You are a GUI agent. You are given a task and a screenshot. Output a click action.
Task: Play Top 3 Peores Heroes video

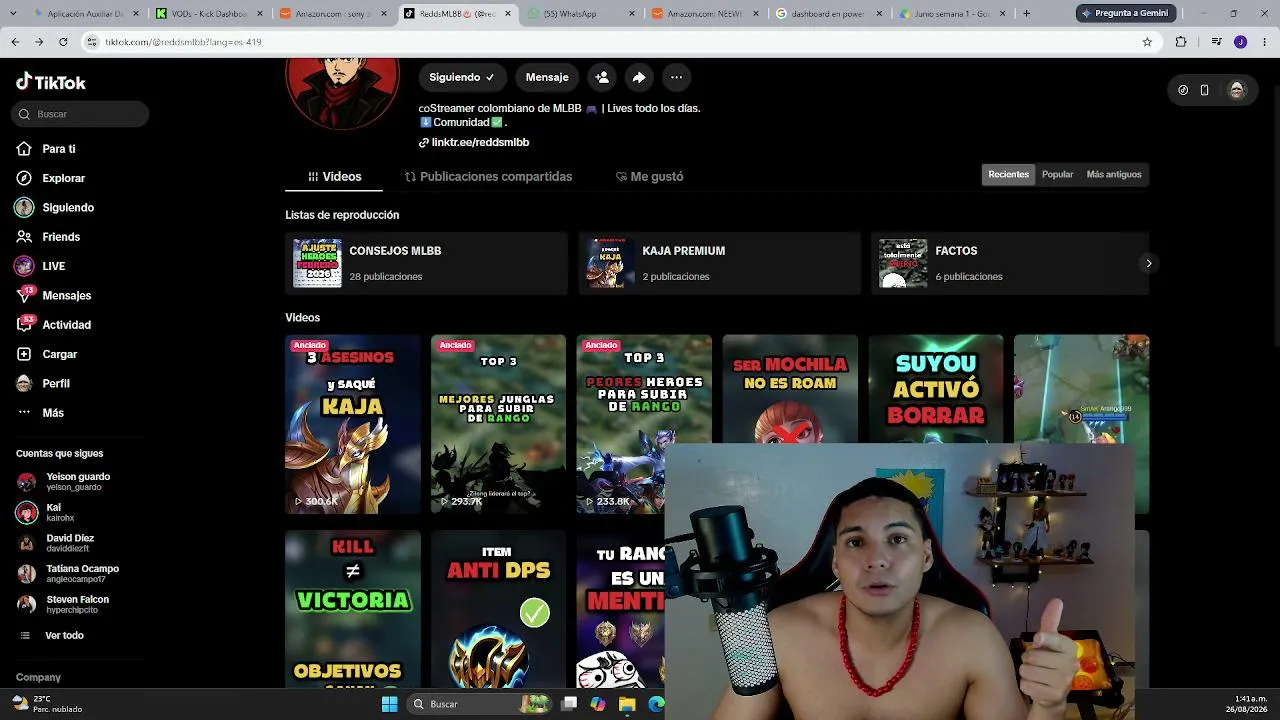point(644,424)
